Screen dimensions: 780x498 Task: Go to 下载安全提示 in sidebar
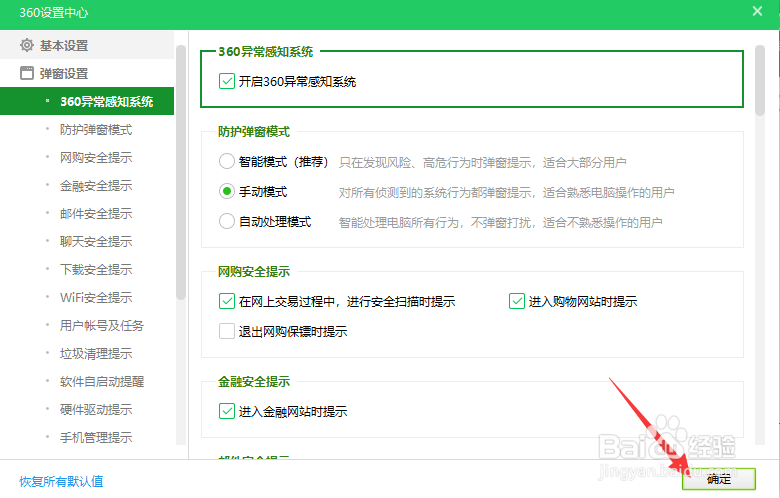pos(96,269)
